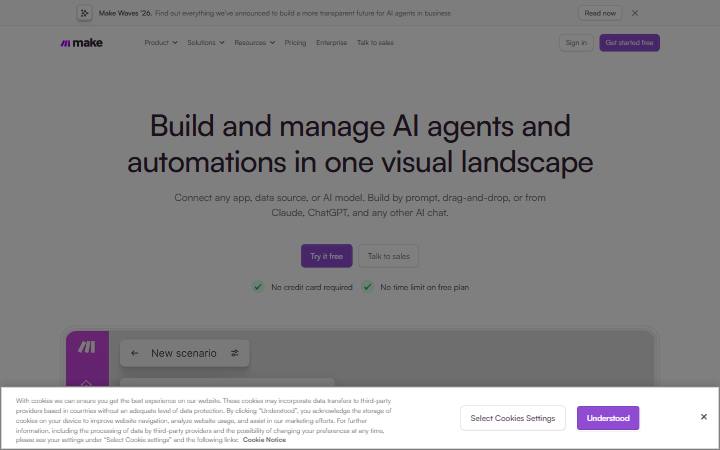720x450 pixels.
Task: Click the Make Waves '26 banner text
Action: (x=275, y=13)
